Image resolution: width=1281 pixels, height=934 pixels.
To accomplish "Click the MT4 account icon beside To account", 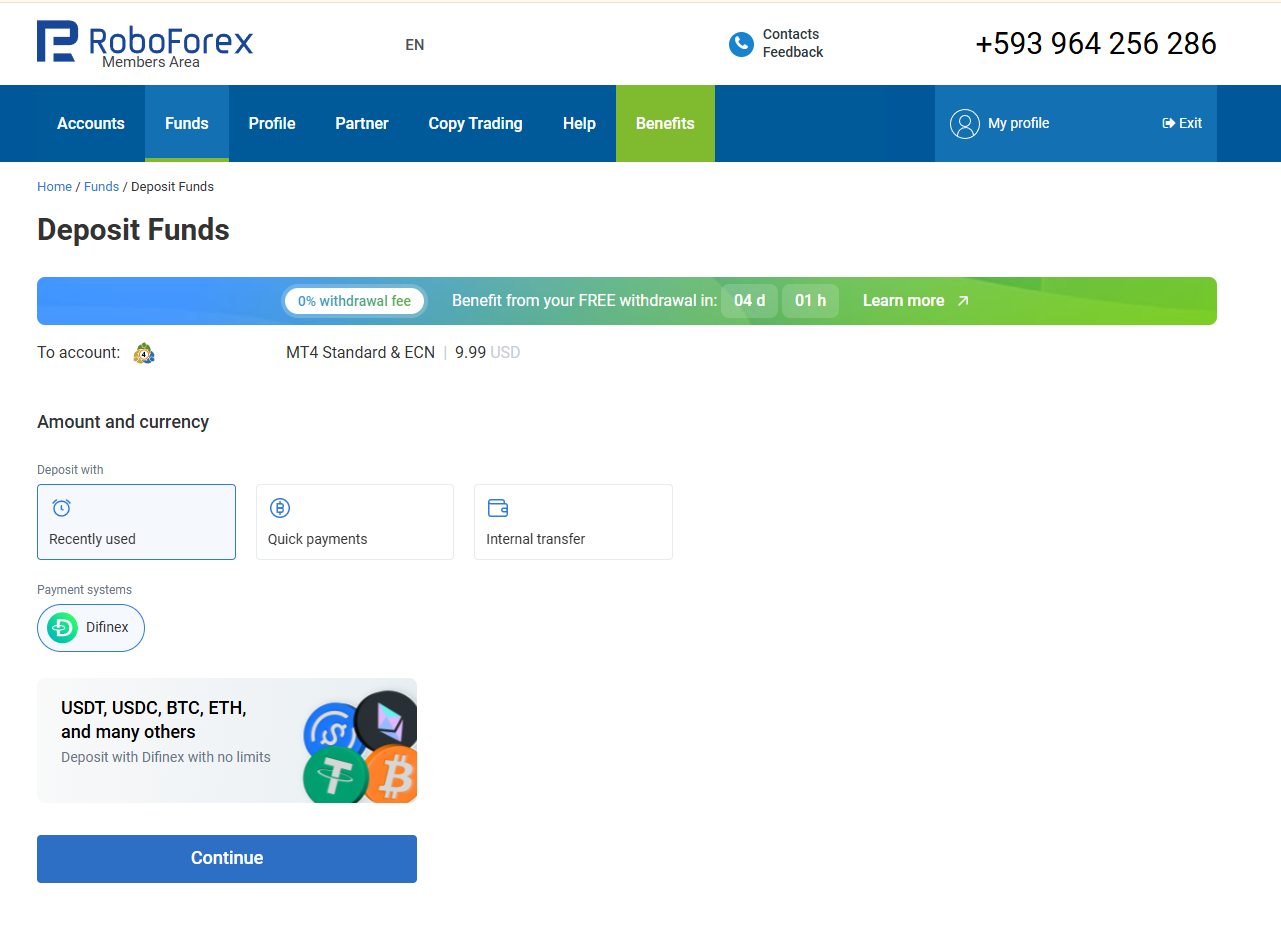I will click(145, 353).
